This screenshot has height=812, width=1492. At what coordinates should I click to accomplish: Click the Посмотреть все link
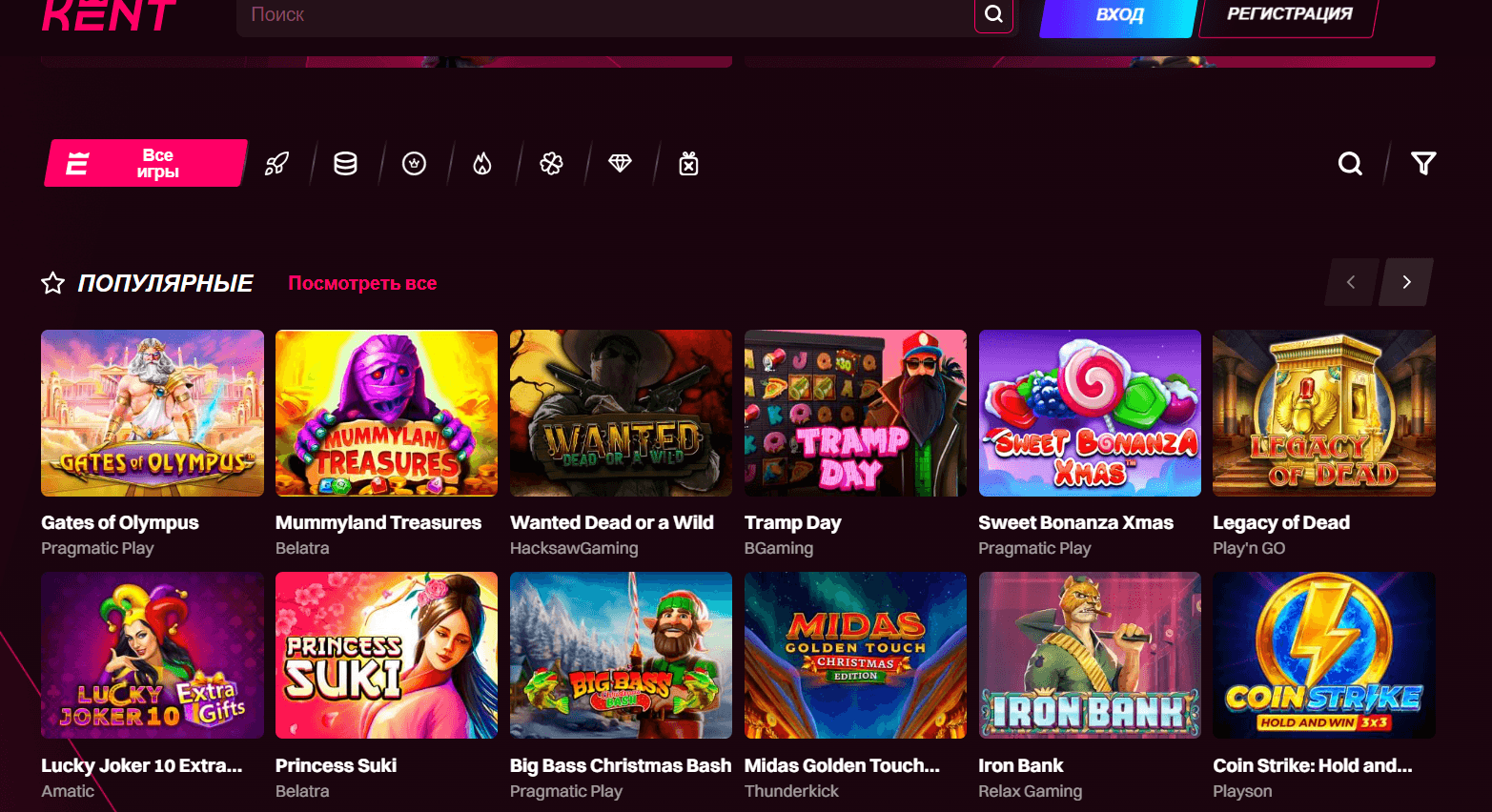362,283
